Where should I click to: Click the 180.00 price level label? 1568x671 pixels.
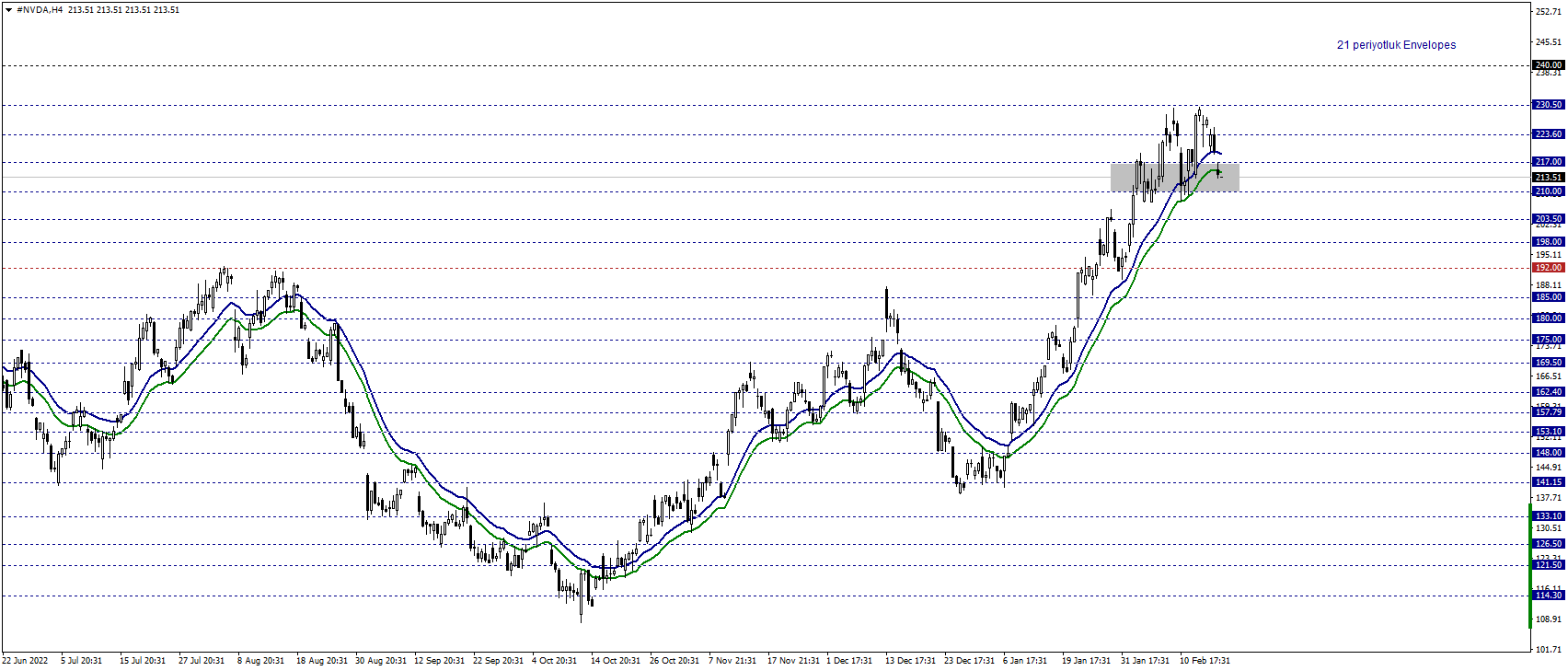pos(1548,318)
